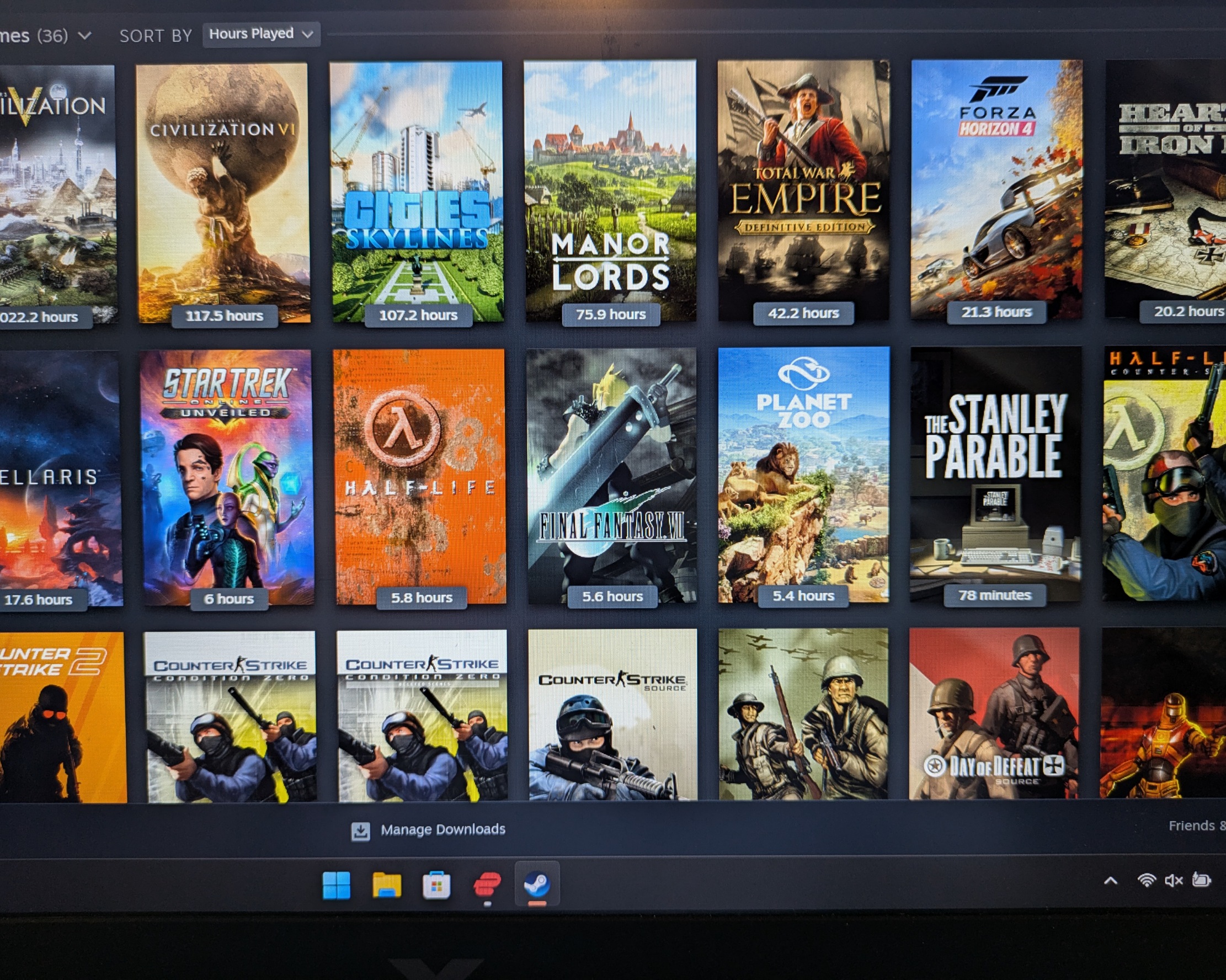The image size is (1226, 980).
Task: Open Friends & chat panel
Action: [1196, 826]
